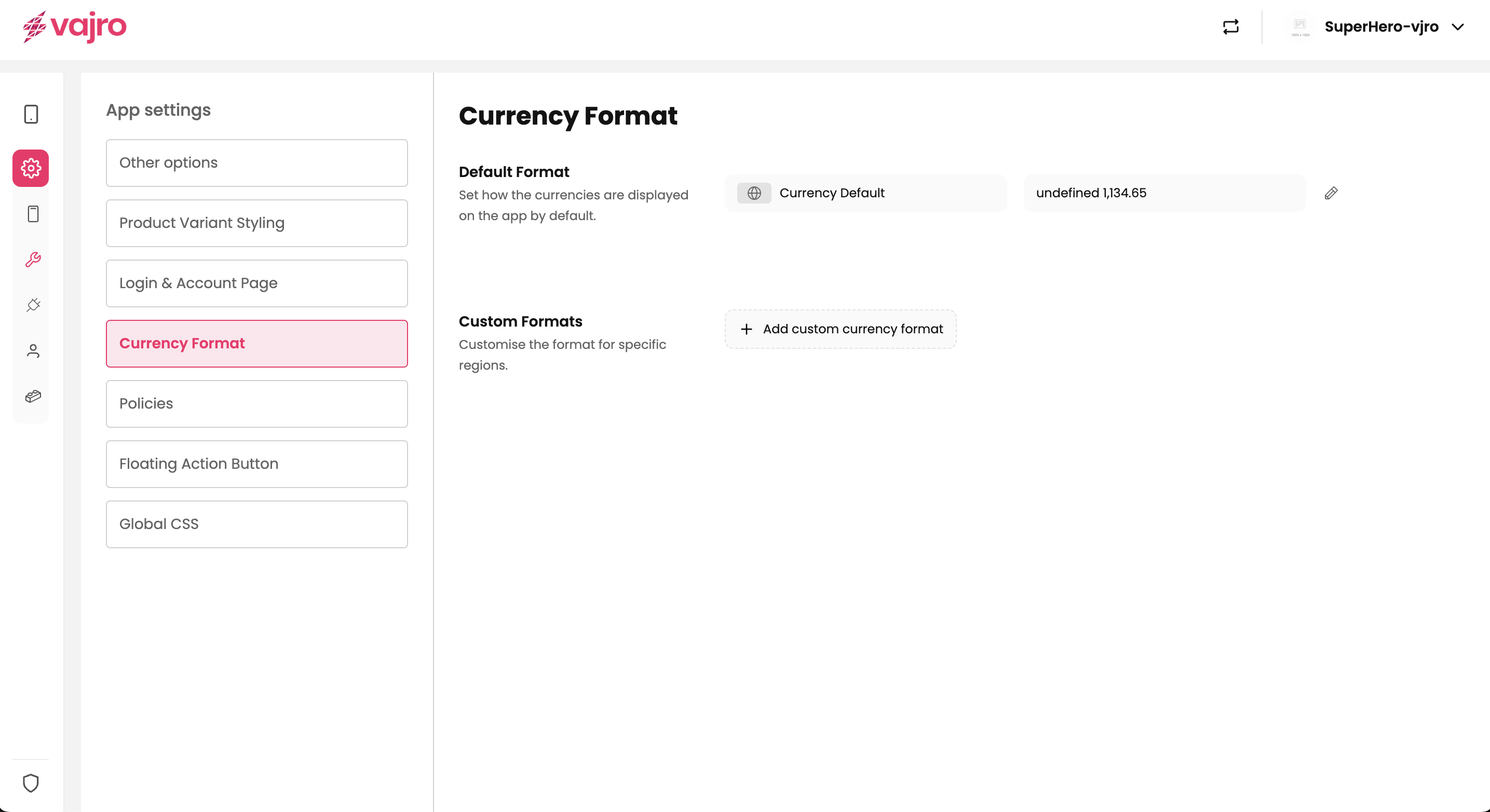1490x812 pixels.
Task: Click the shield icon at bottom left
Action: [x=31, y=782]
